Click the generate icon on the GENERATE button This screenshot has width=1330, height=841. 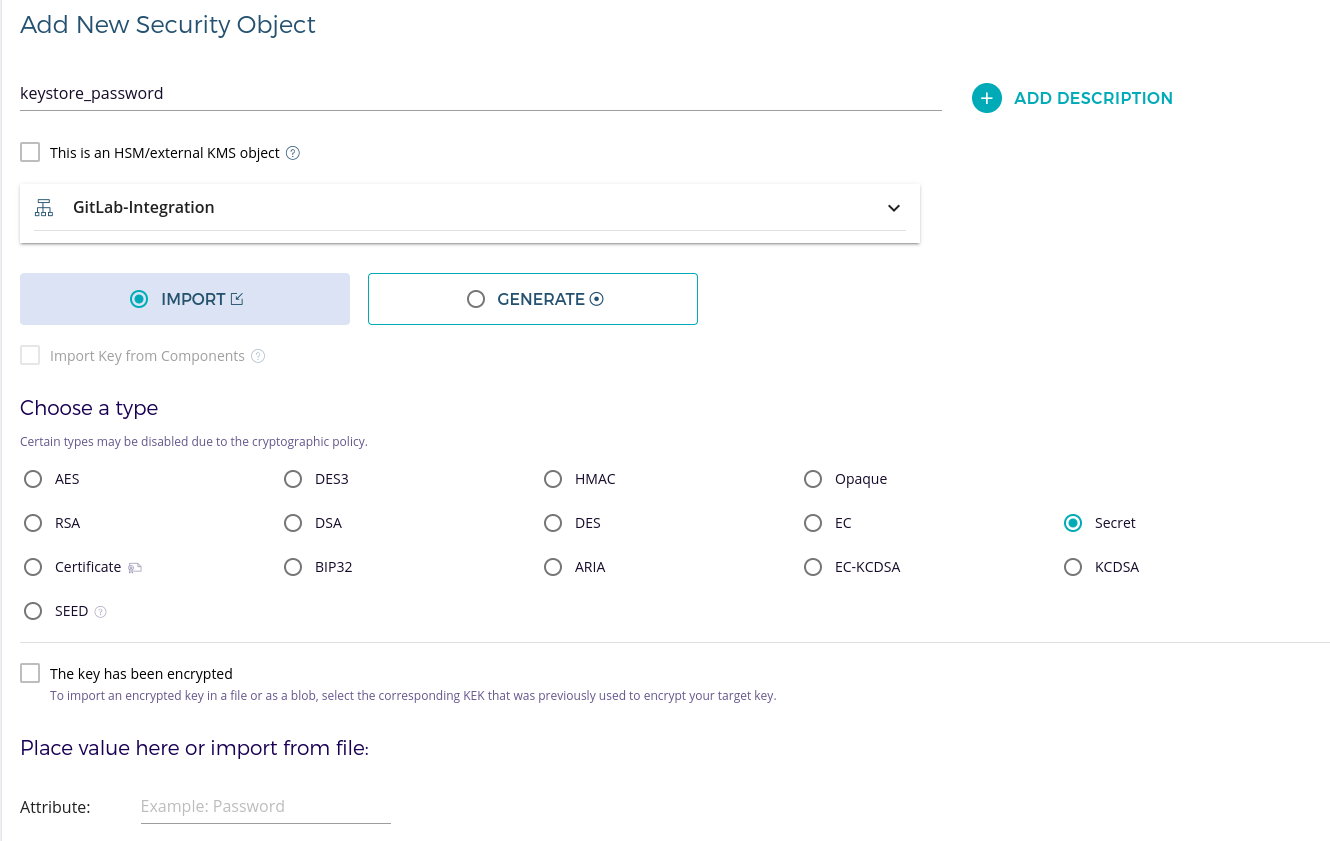pos(597,299)
